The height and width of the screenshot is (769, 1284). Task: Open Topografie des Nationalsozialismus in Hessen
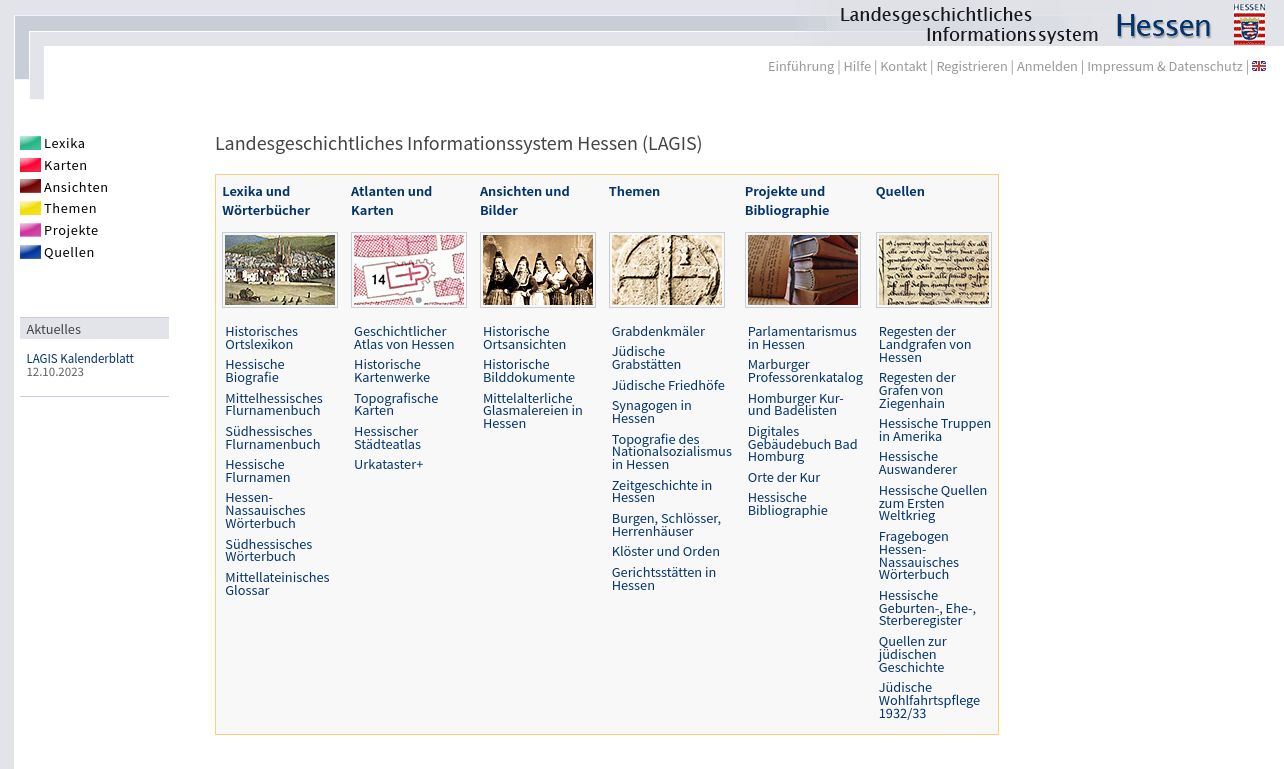point(672,452)
